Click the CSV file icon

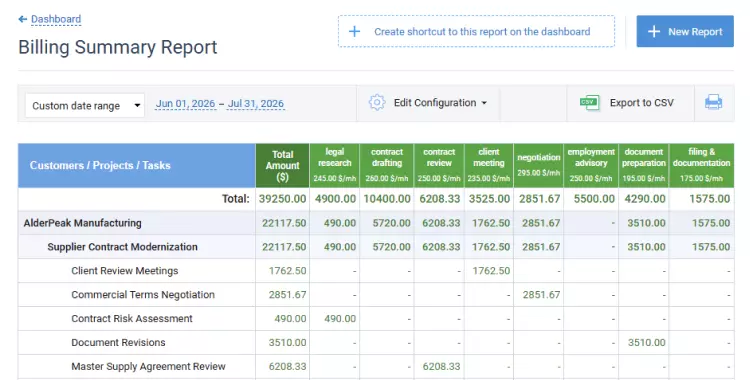pyautogui.click(x=589, y=102)
